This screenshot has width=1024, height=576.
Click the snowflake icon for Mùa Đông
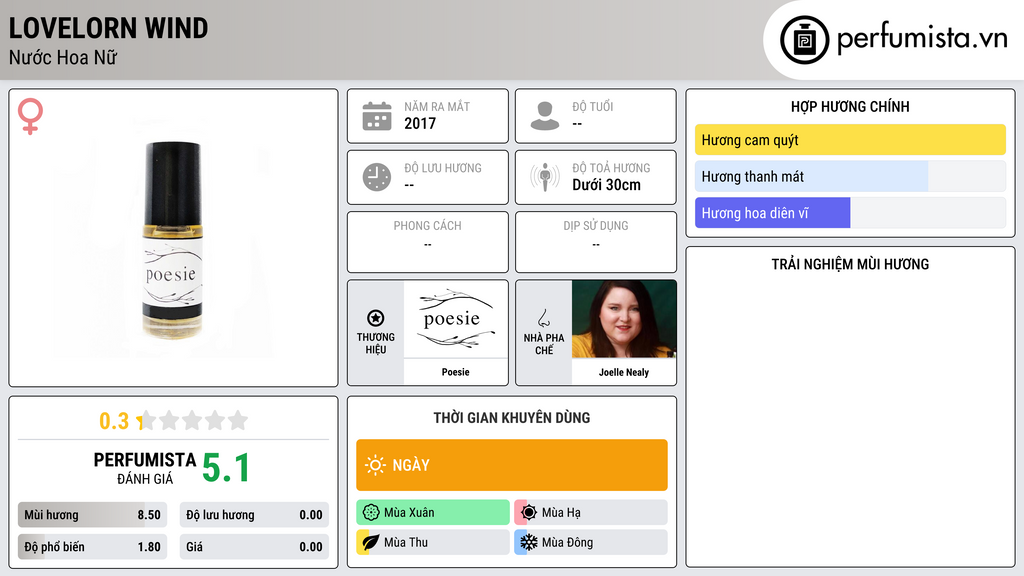(x=529, y=542)
